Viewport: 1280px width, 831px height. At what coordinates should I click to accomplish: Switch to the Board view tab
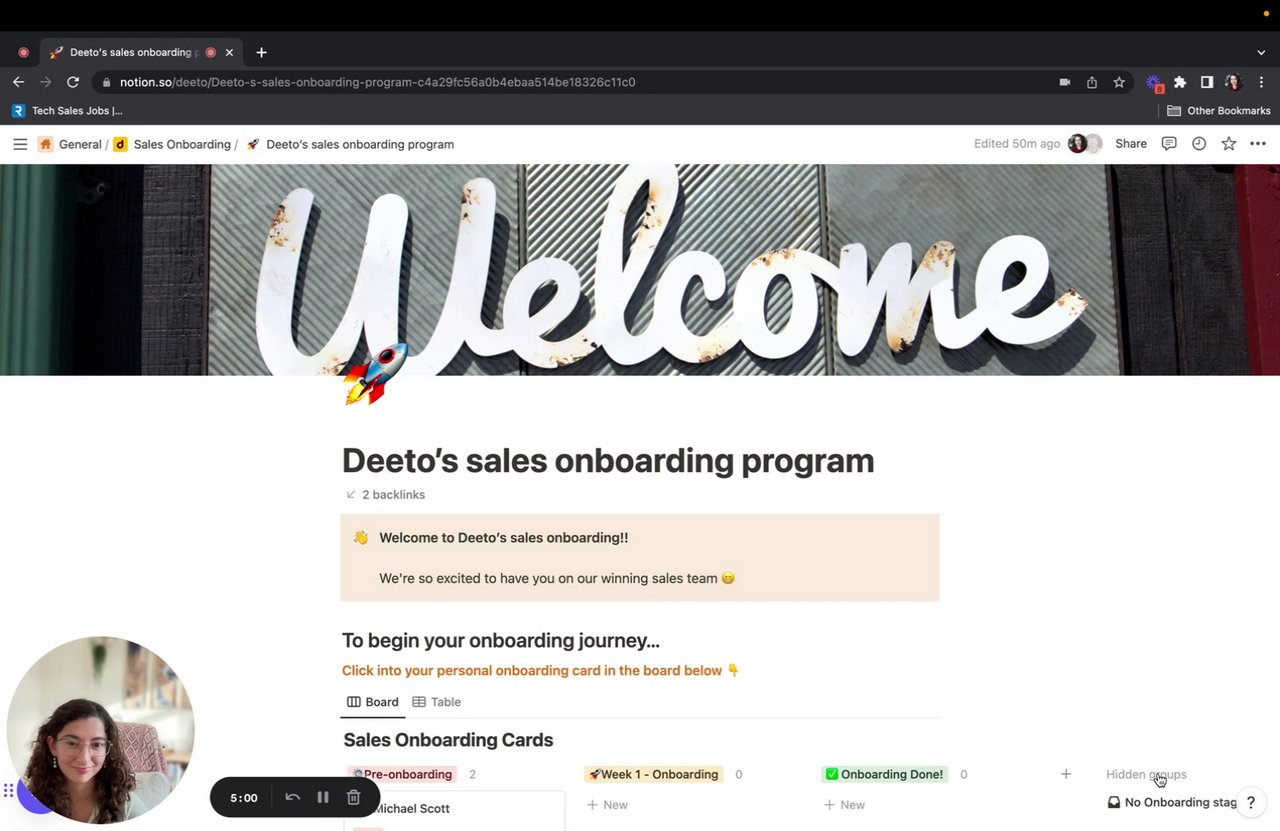click(x=373, y=702)
